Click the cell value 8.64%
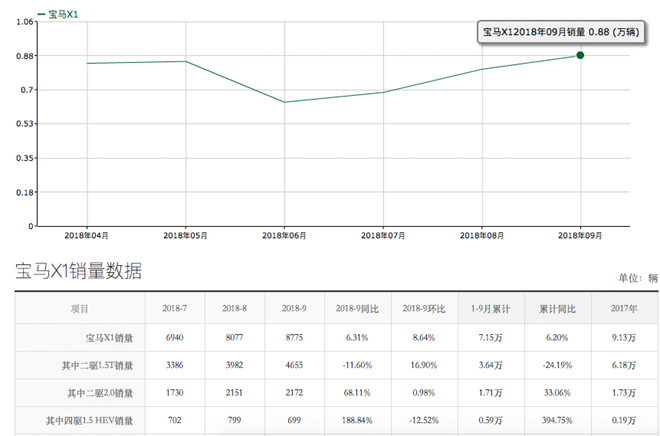The image size is (660, 436). tap(424, 337)
